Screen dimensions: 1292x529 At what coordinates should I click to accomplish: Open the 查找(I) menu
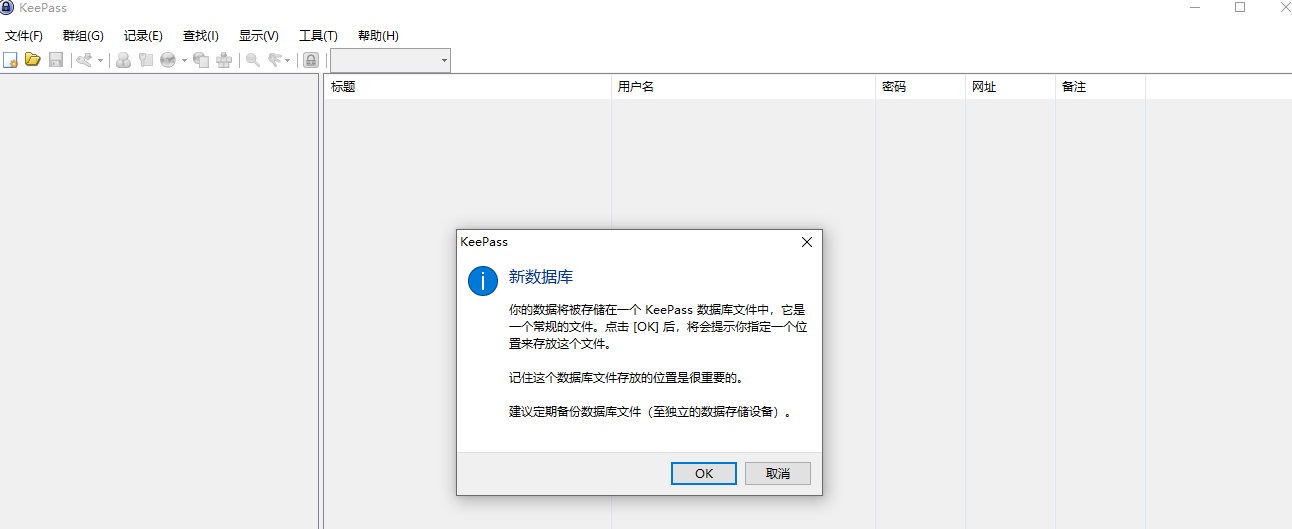201,36
